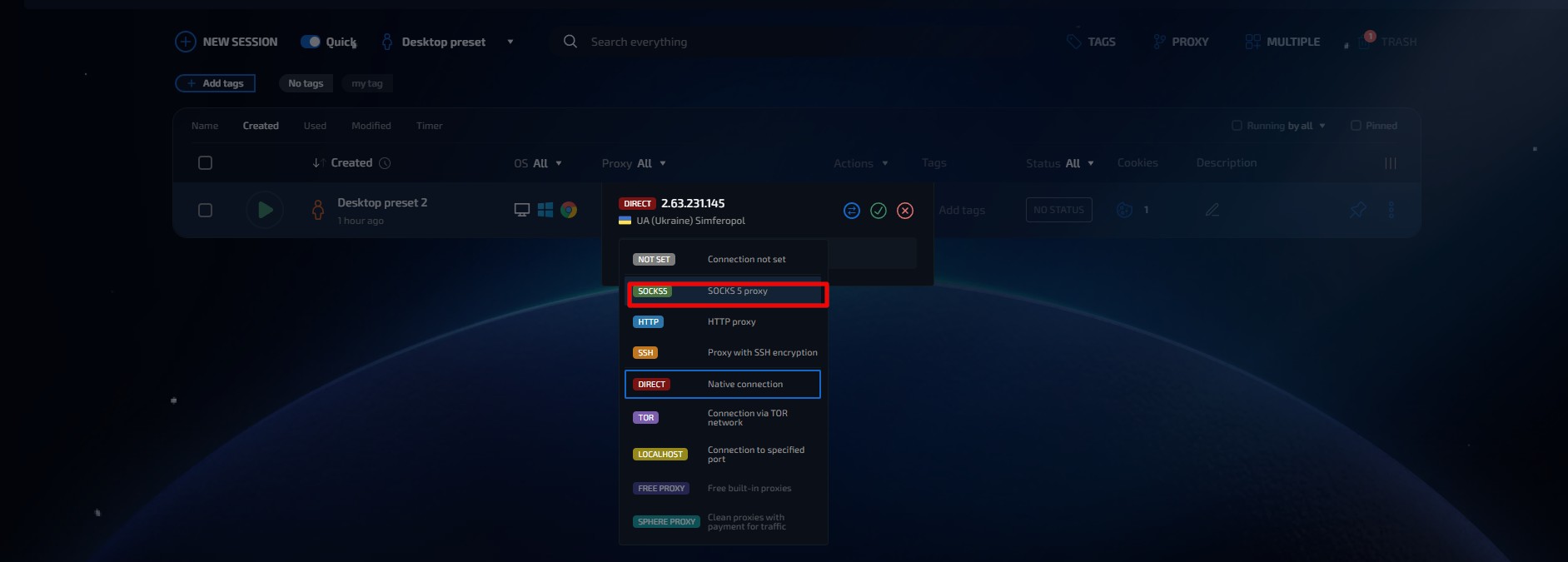Screen dimensions: 1568x562
Task: Click the New Session button
Action: pyautogui.click(x=226, y=42)
